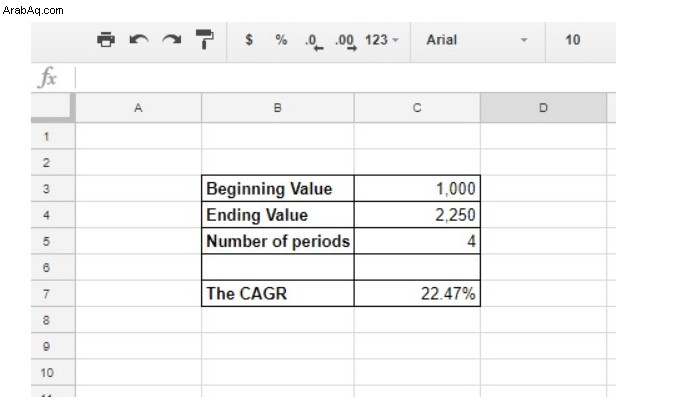Click into the fx formula bar

coord(345,77)
